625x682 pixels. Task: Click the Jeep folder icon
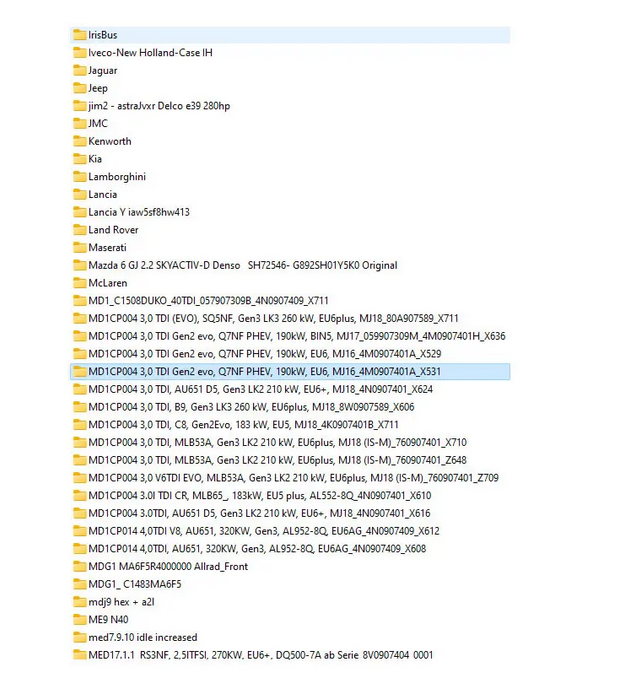pos(80,88)
